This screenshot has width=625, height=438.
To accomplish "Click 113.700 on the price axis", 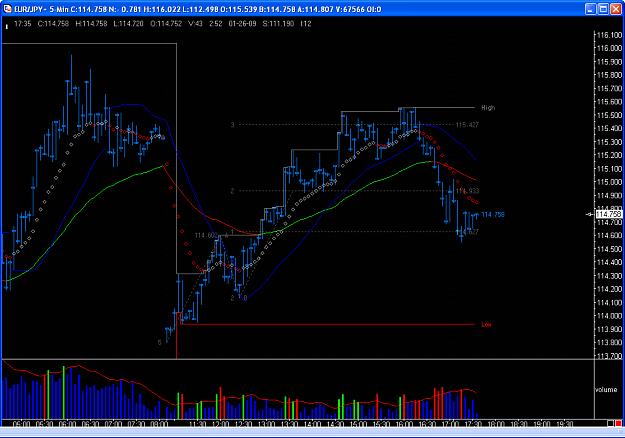I will pos(609,356).
